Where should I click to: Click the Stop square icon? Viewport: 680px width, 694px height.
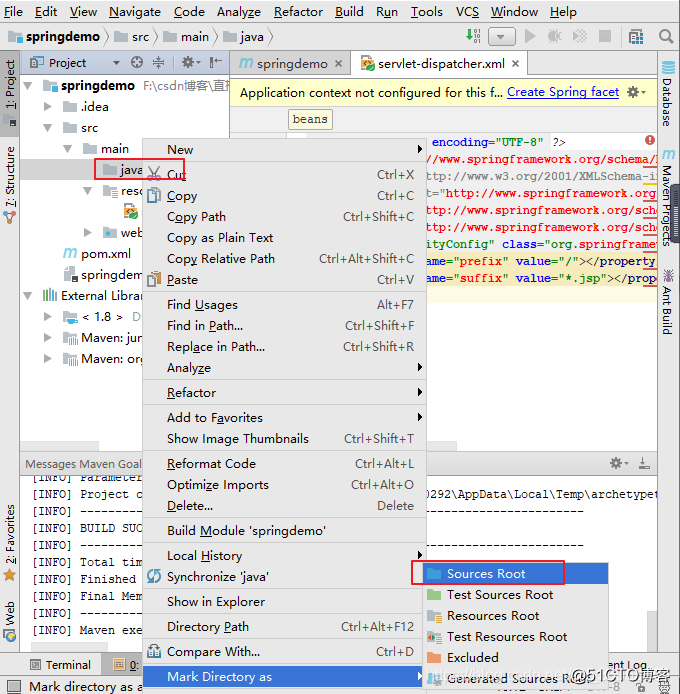(x=605, y=36)
